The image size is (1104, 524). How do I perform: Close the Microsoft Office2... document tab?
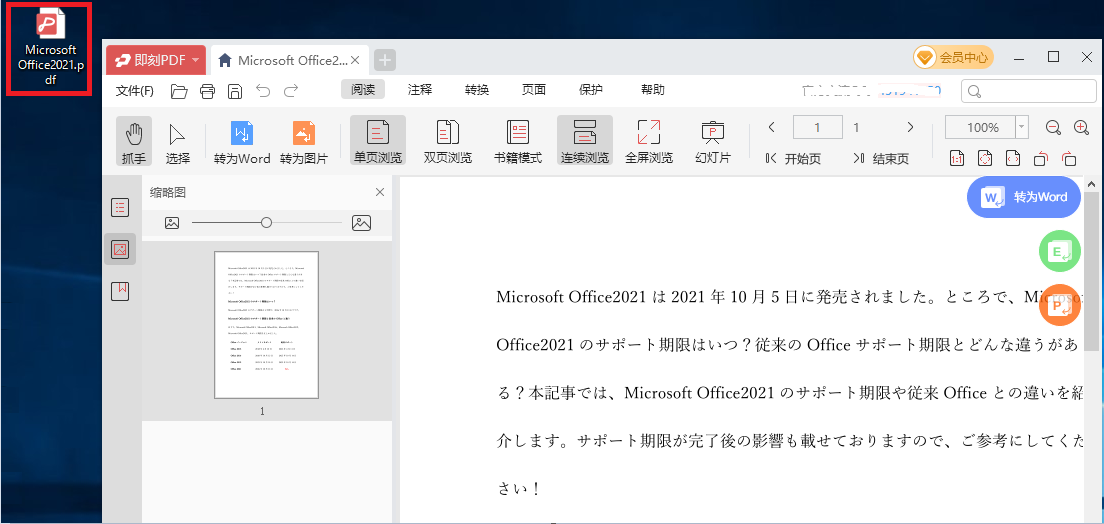[x=356, y=60]
